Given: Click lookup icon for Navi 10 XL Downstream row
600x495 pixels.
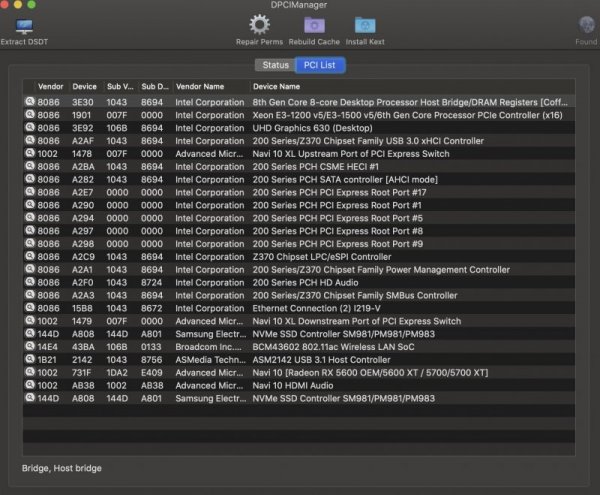Looking at the screenshot, I should click(30, 321).
